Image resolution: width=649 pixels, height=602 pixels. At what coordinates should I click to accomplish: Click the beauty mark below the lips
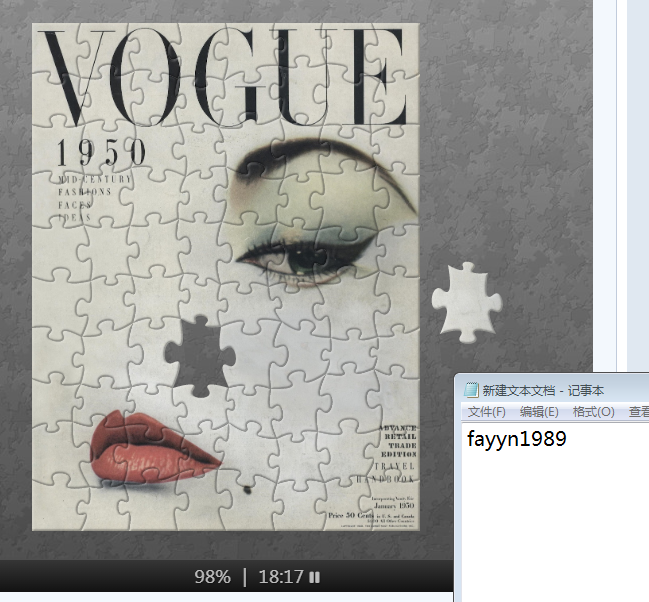247,489
